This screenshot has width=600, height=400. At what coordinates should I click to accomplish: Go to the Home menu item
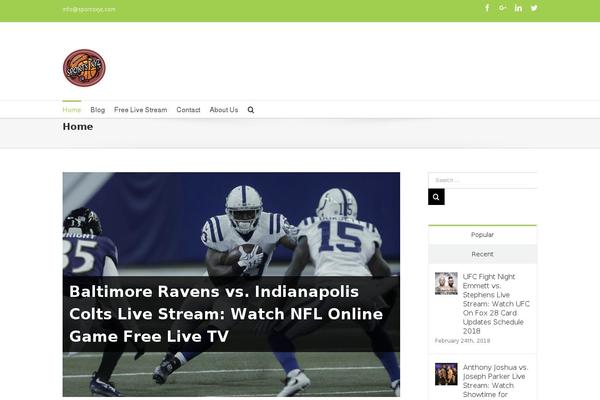point(72,110)
